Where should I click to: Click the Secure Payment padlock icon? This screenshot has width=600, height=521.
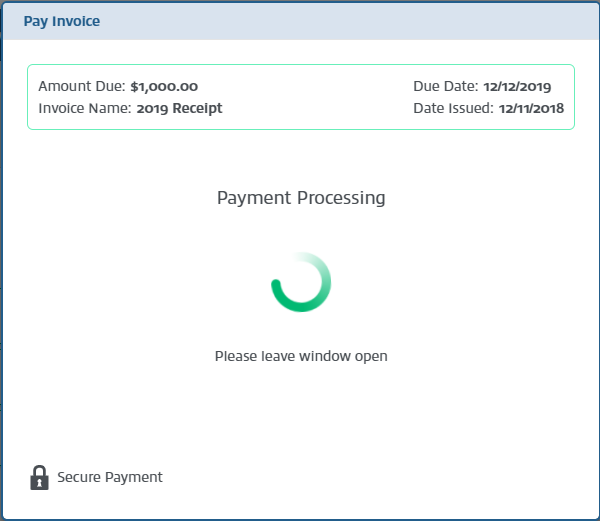pos(39,477)
